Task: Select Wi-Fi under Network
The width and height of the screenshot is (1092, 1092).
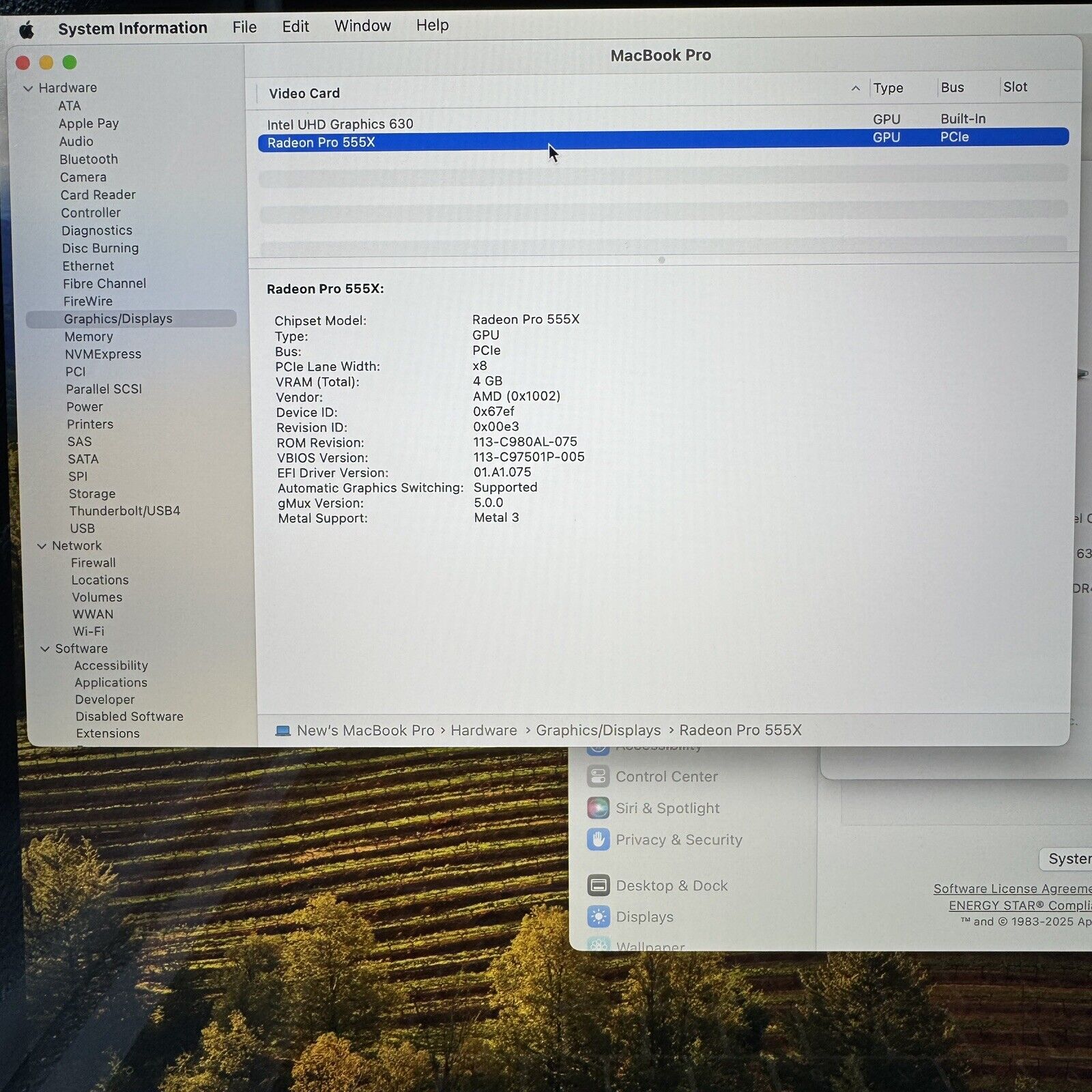Action: pos(89,631)
